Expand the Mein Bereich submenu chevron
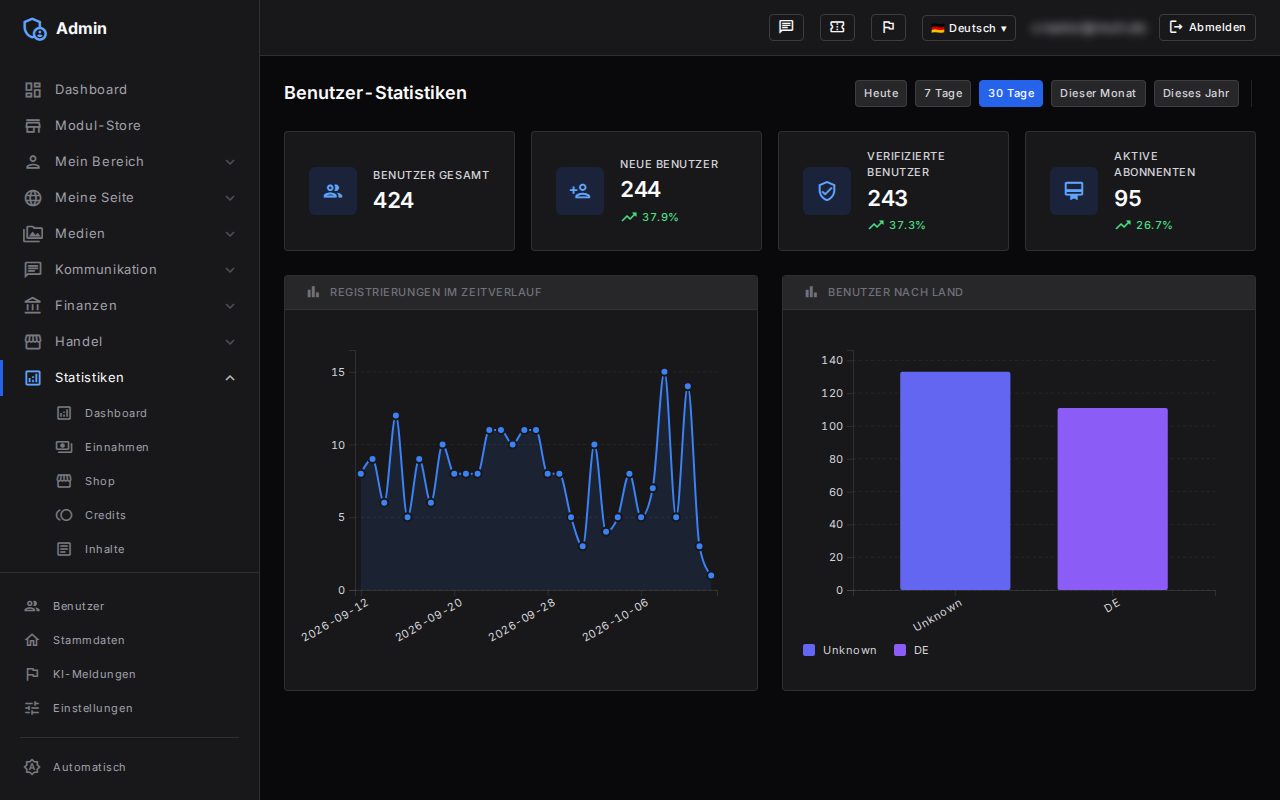The width and height of the screenshot is (1280, 800). [230, 161]
